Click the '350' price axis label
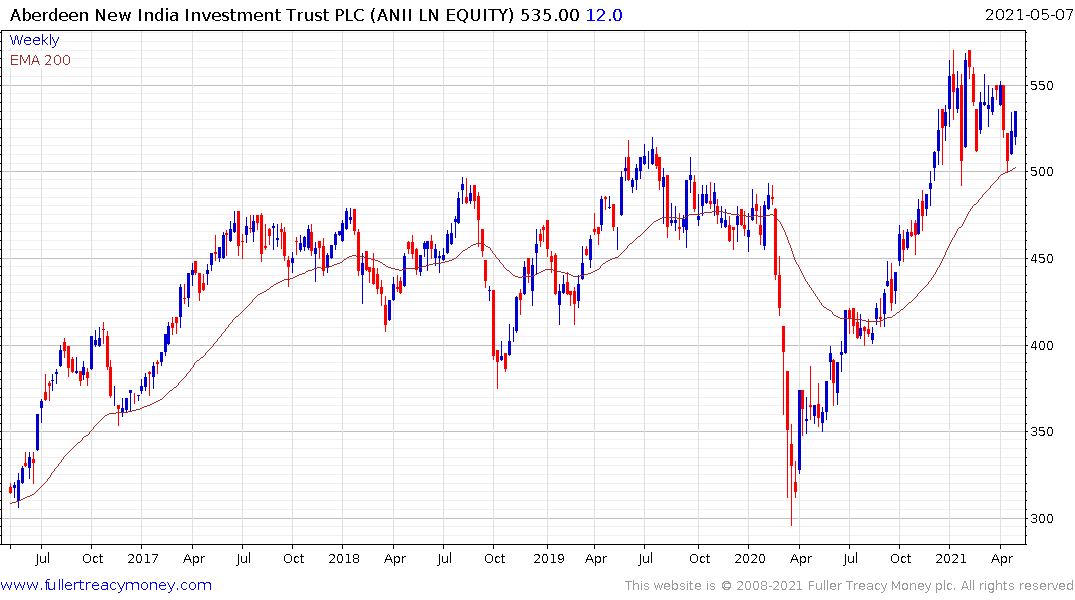The image size is (1075, 600). click(1042, 431)
